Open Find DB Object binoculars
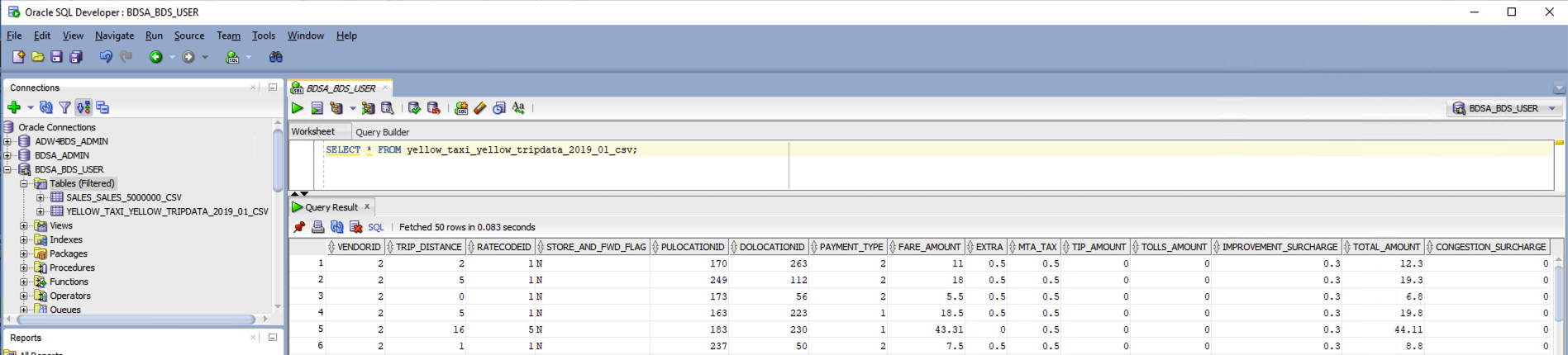This screenshot has height=355, width=1568. coord(275,57)
